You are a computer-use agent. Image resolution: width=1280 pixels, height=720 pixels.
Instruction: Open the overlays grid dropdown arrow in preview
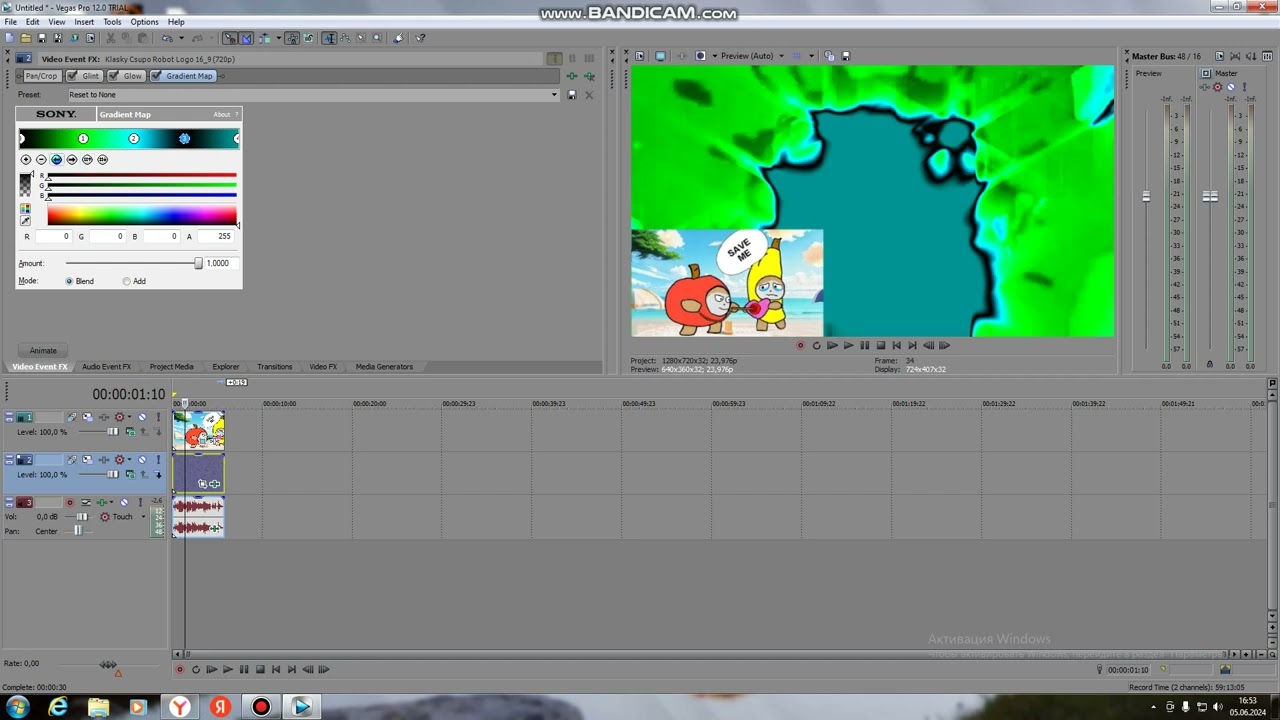click(812, 56)
